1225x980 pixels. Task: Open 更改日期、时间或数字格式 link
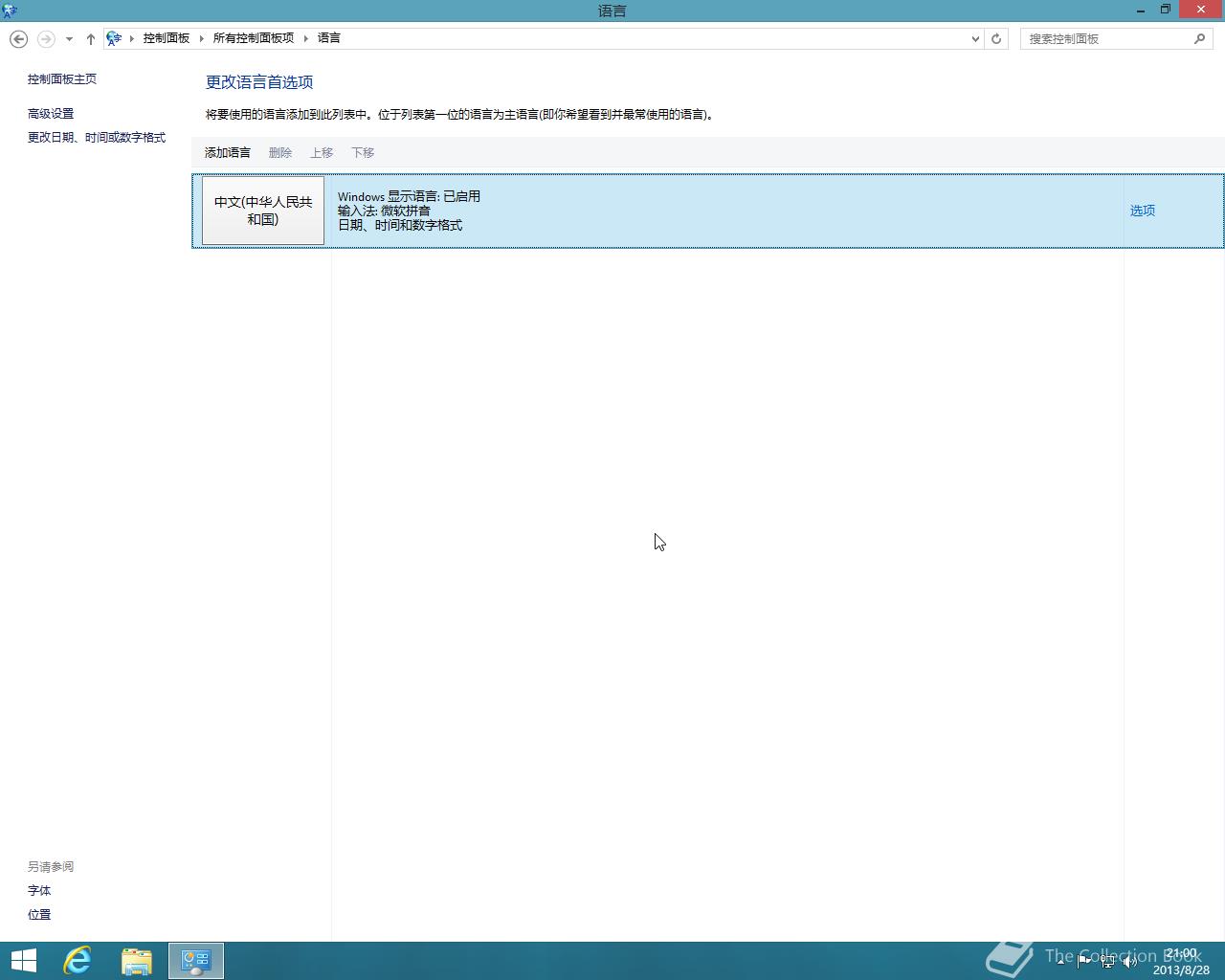click(97, 138)
